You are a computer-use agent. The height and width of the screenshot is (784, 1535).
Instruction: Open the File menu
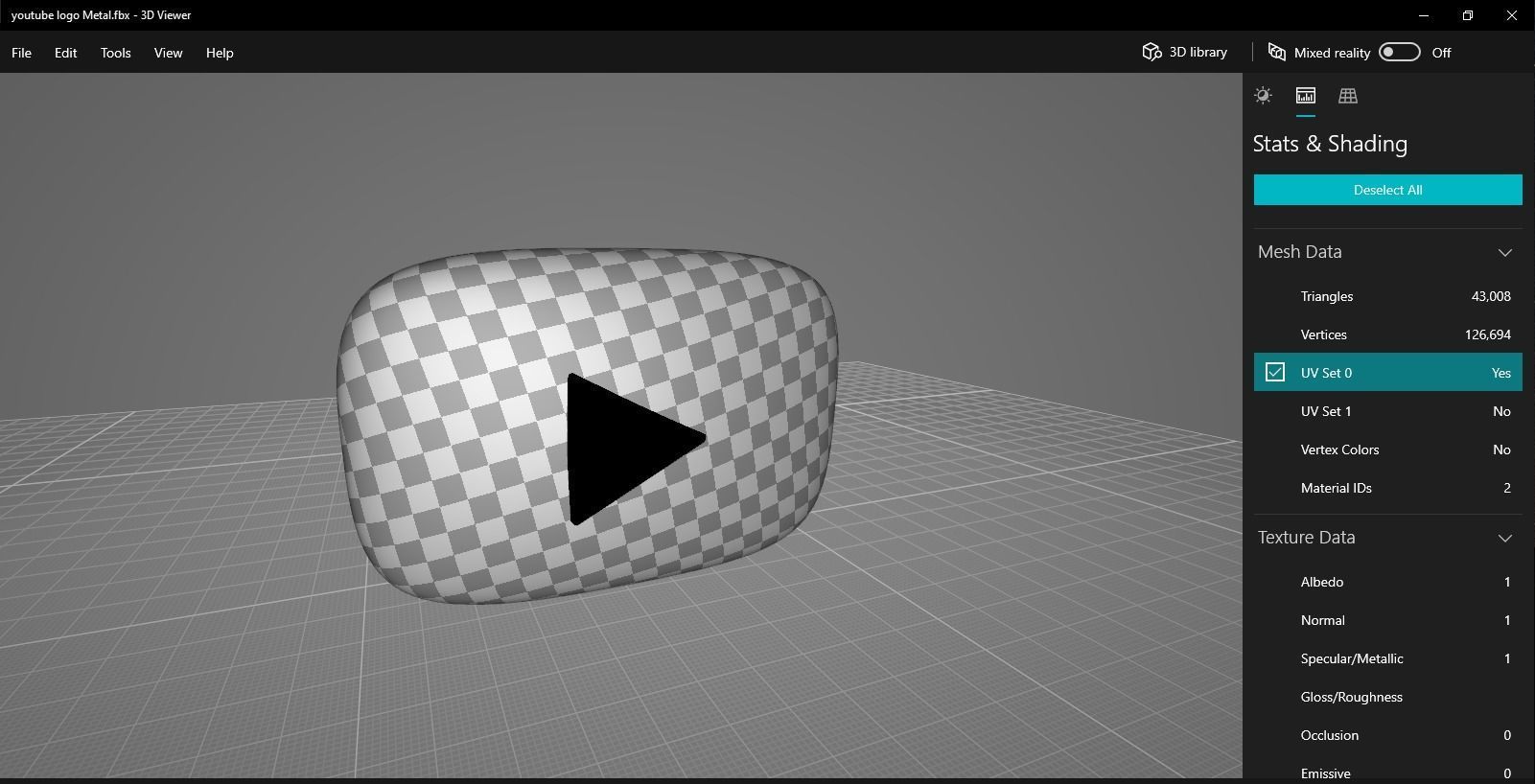[x=21, y=53]
